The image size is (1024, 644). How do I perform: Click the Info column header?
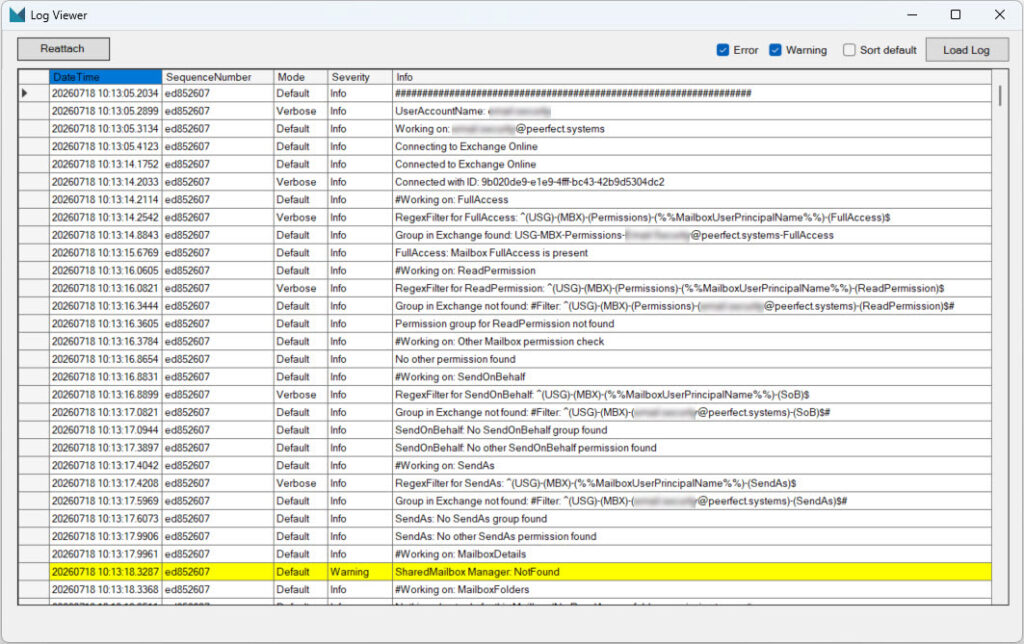coord(692,77)
